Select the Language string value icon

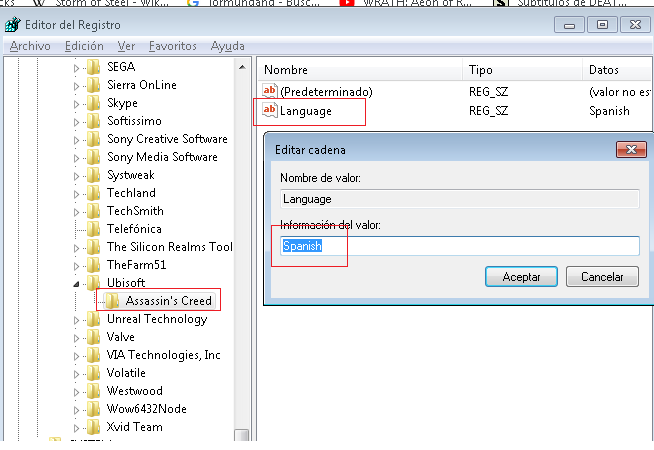pyautogui.click(x=269, y=111)
